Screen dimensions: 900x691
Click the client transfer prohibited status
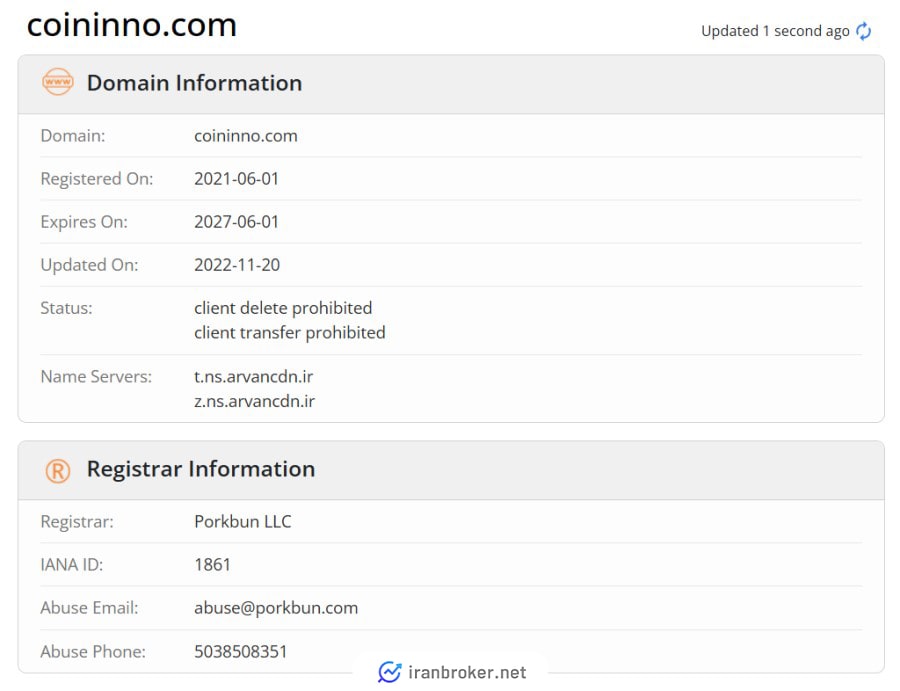point(290,333)
